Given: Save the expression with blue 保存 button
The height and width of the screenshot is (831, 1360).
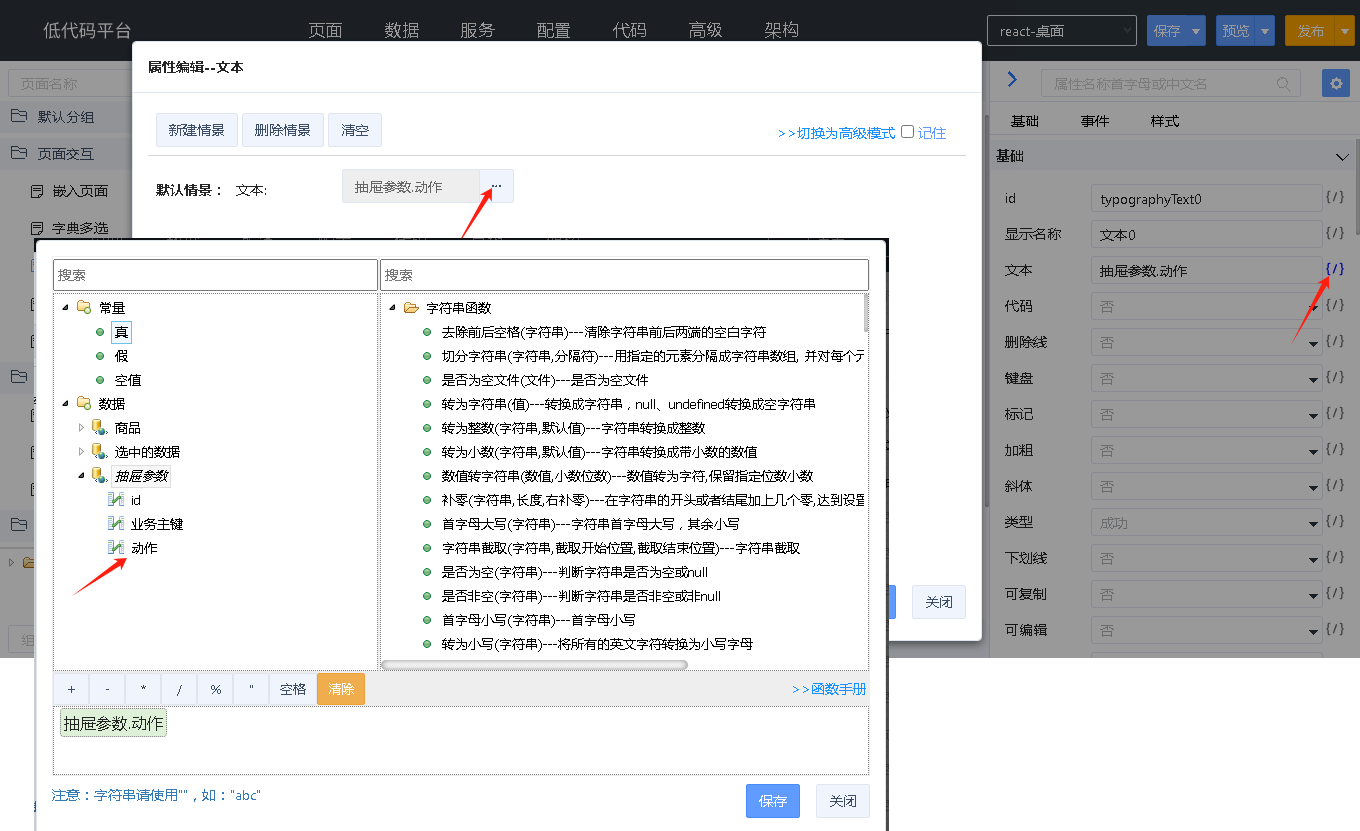Looking at the screenshot, I should (x=773, y=801).
